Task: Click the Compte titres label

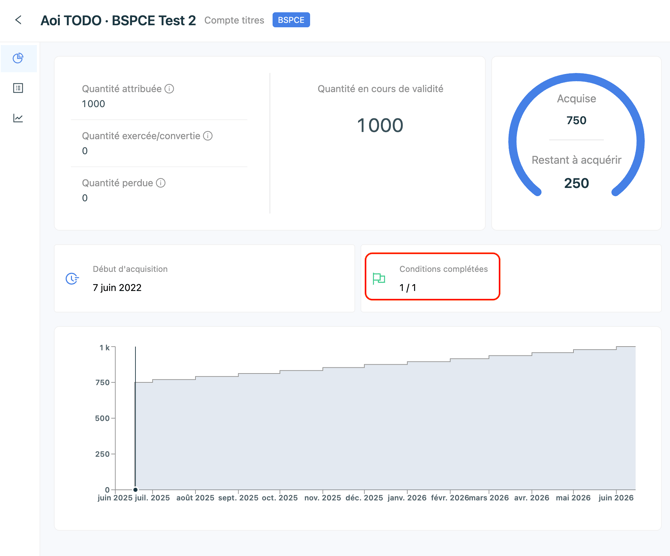Action: pos(234,20)
